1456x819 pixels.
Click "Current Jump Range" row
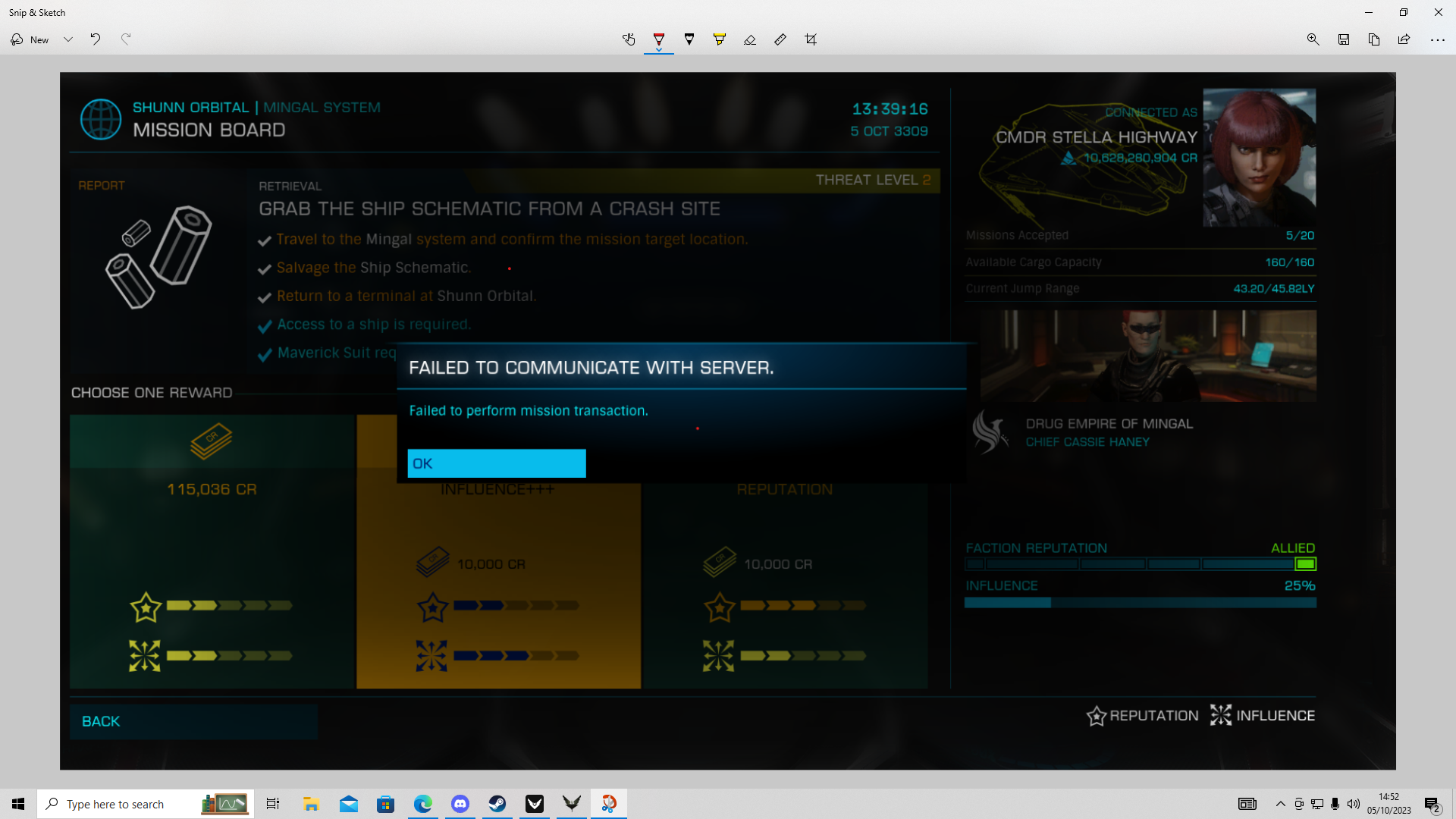[1140, 289]
